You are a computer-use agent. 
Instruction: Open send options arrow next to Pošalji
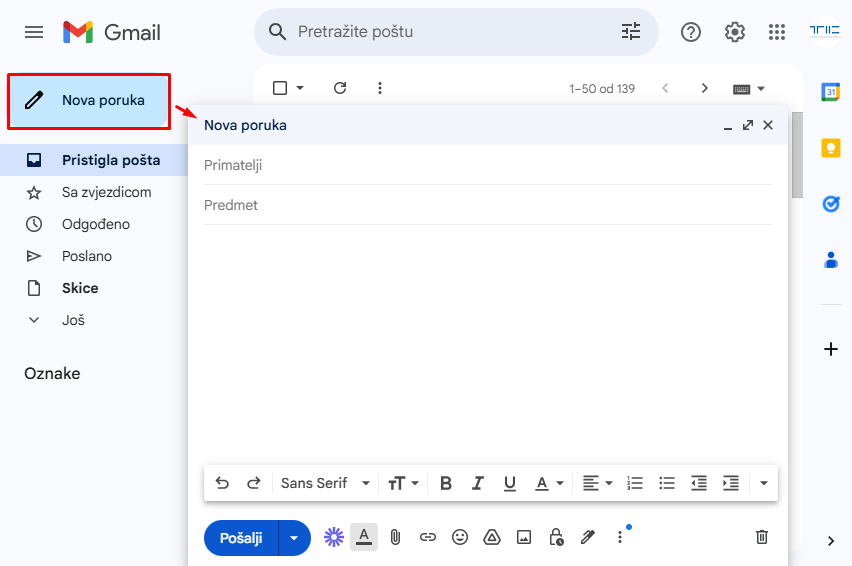294,538
